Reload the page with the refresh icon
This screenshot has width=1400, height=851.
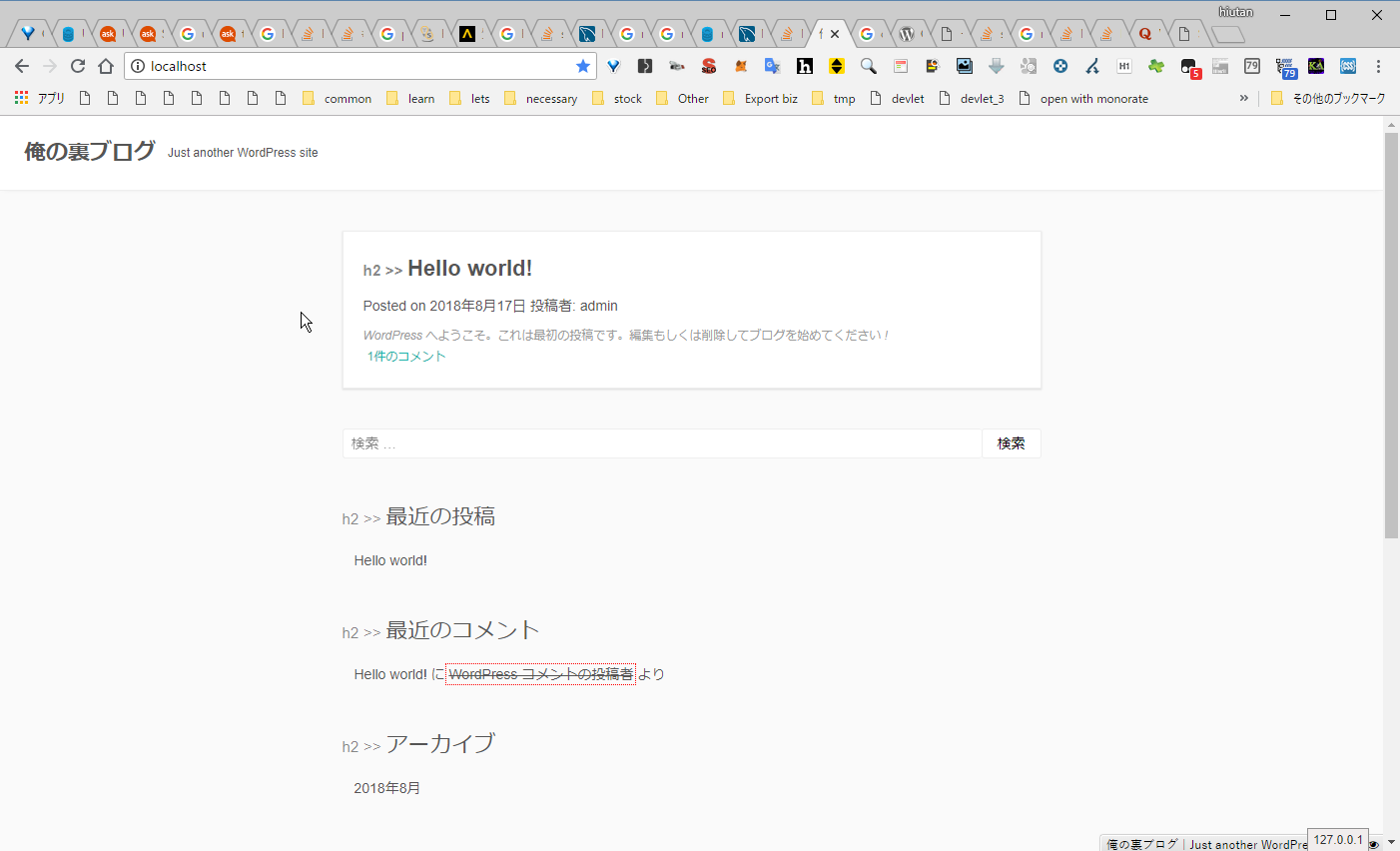click(78, 66)
